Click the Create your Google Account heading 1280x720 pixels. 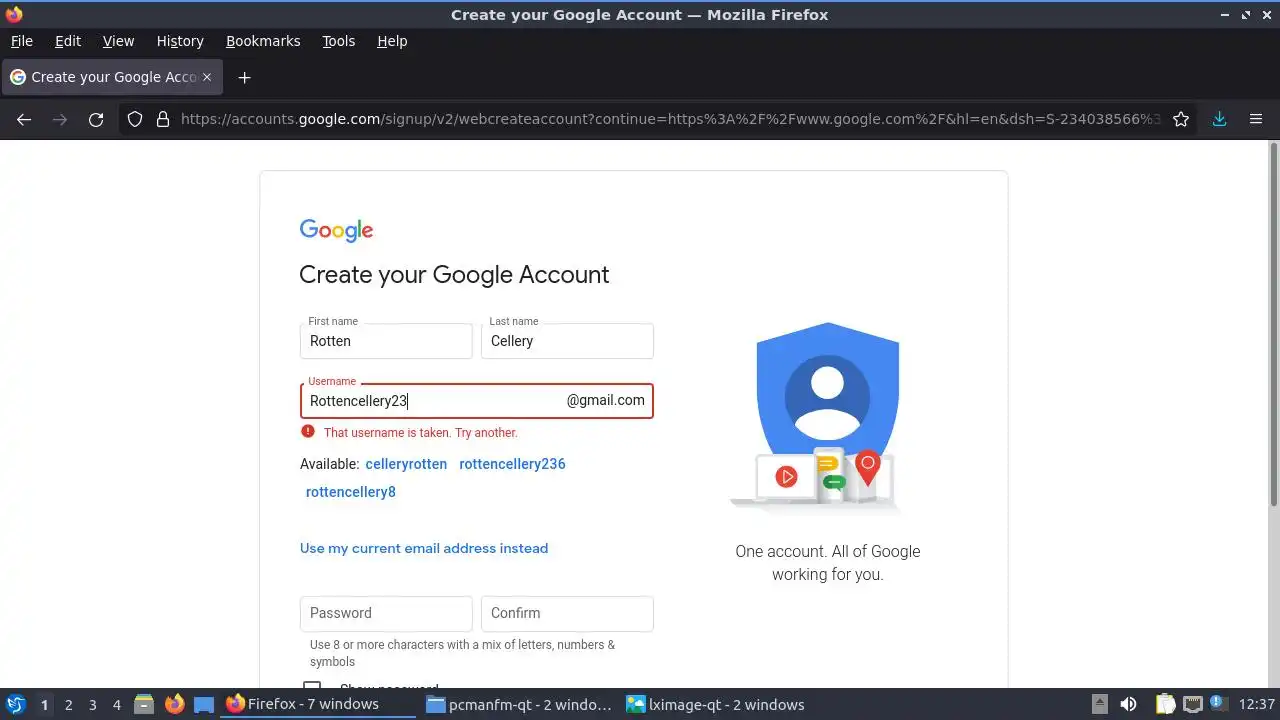tap(454, 275)
